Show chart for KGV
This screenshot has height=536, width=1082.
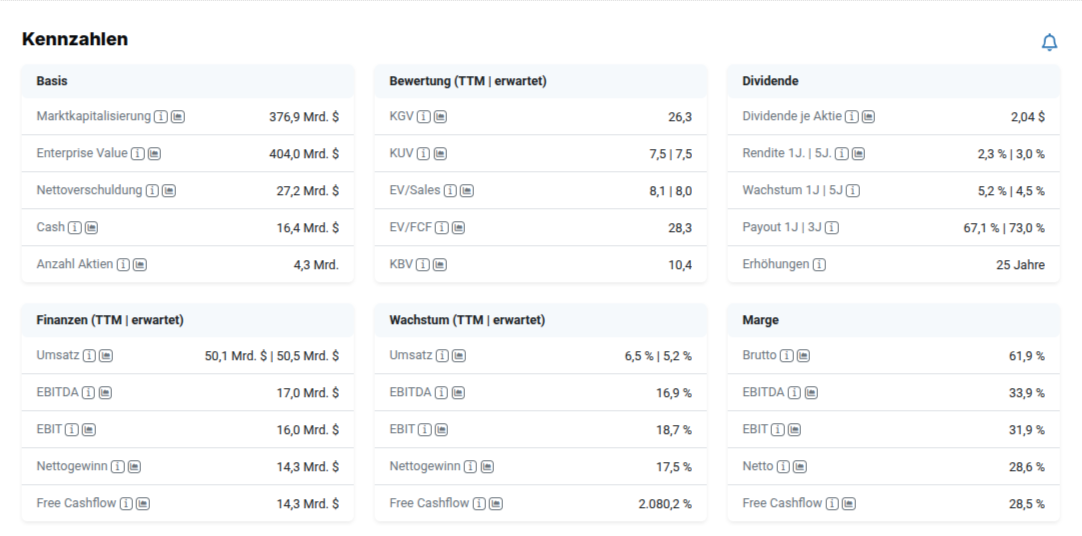[x=440, y=117]
